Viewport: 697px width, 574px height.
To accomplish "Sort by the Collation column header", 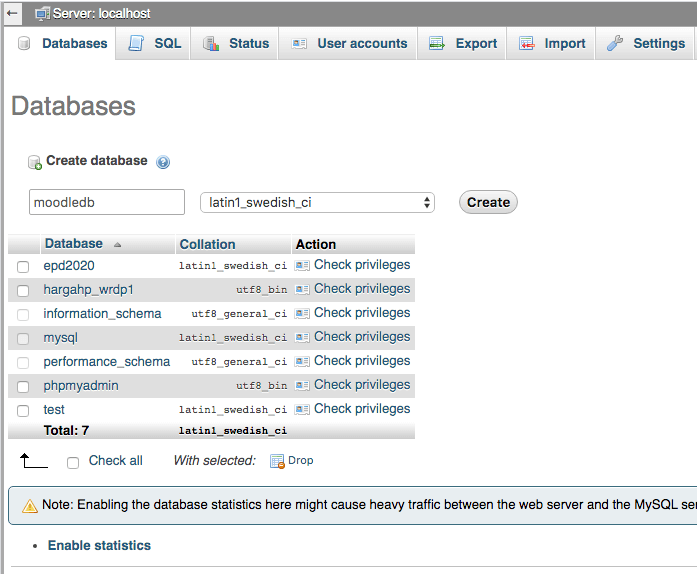I will (207, 244).
